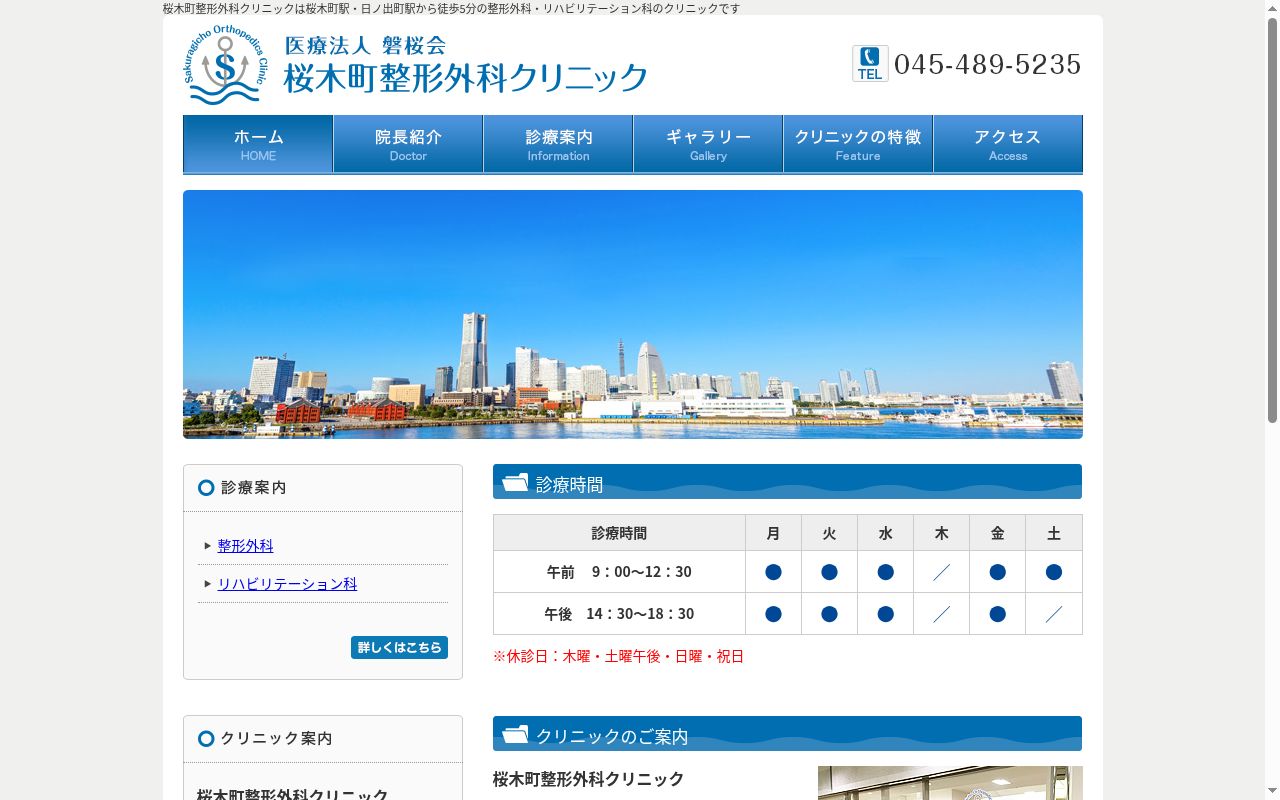This screenshot has width=1280, height=800.
Task: Click the afternoon Friday open dot
Action: (x=997, y=614)
